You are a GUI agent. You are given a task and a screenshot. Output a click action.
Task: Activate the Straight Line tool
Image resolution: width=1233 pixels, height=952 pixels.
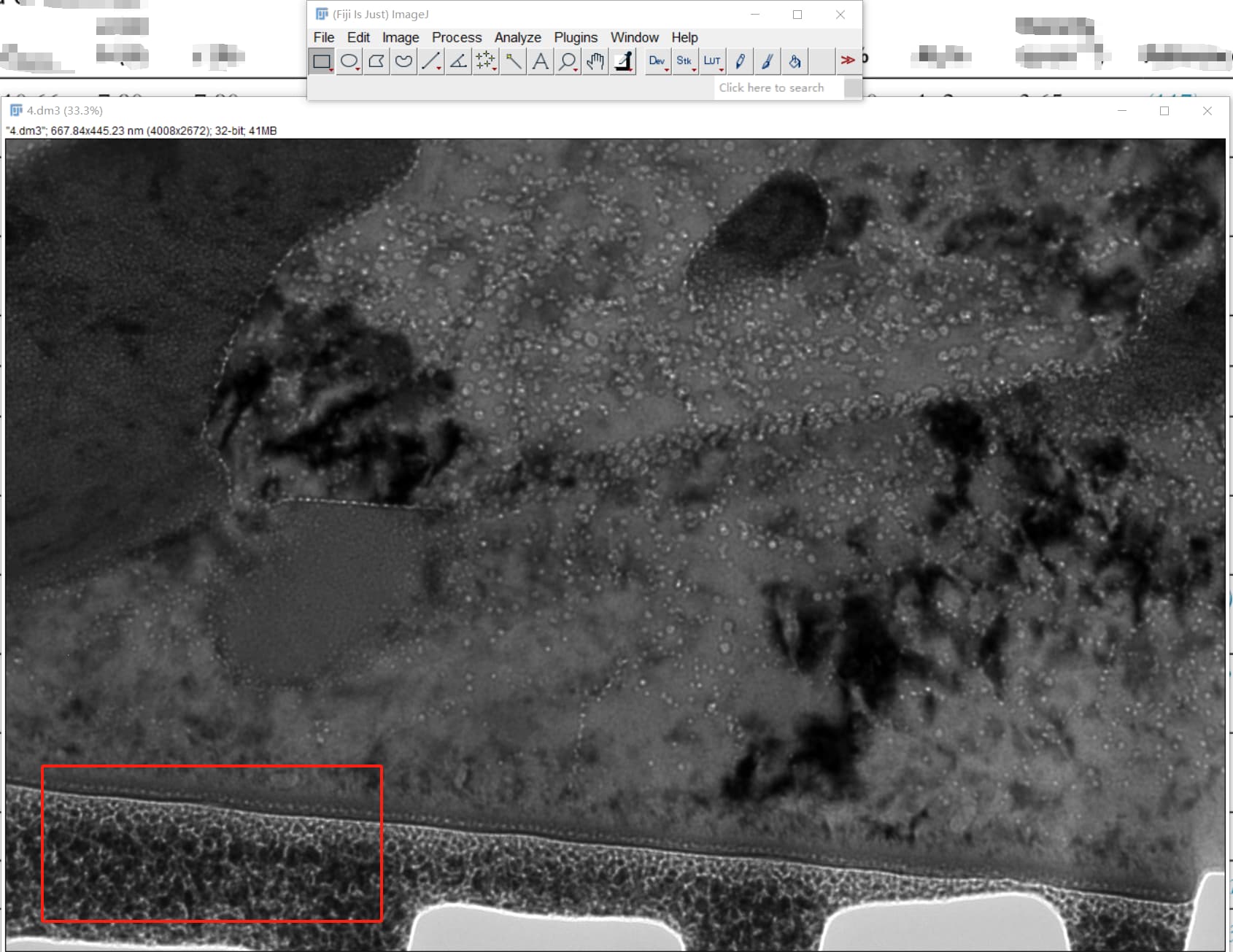click(430, 61)
